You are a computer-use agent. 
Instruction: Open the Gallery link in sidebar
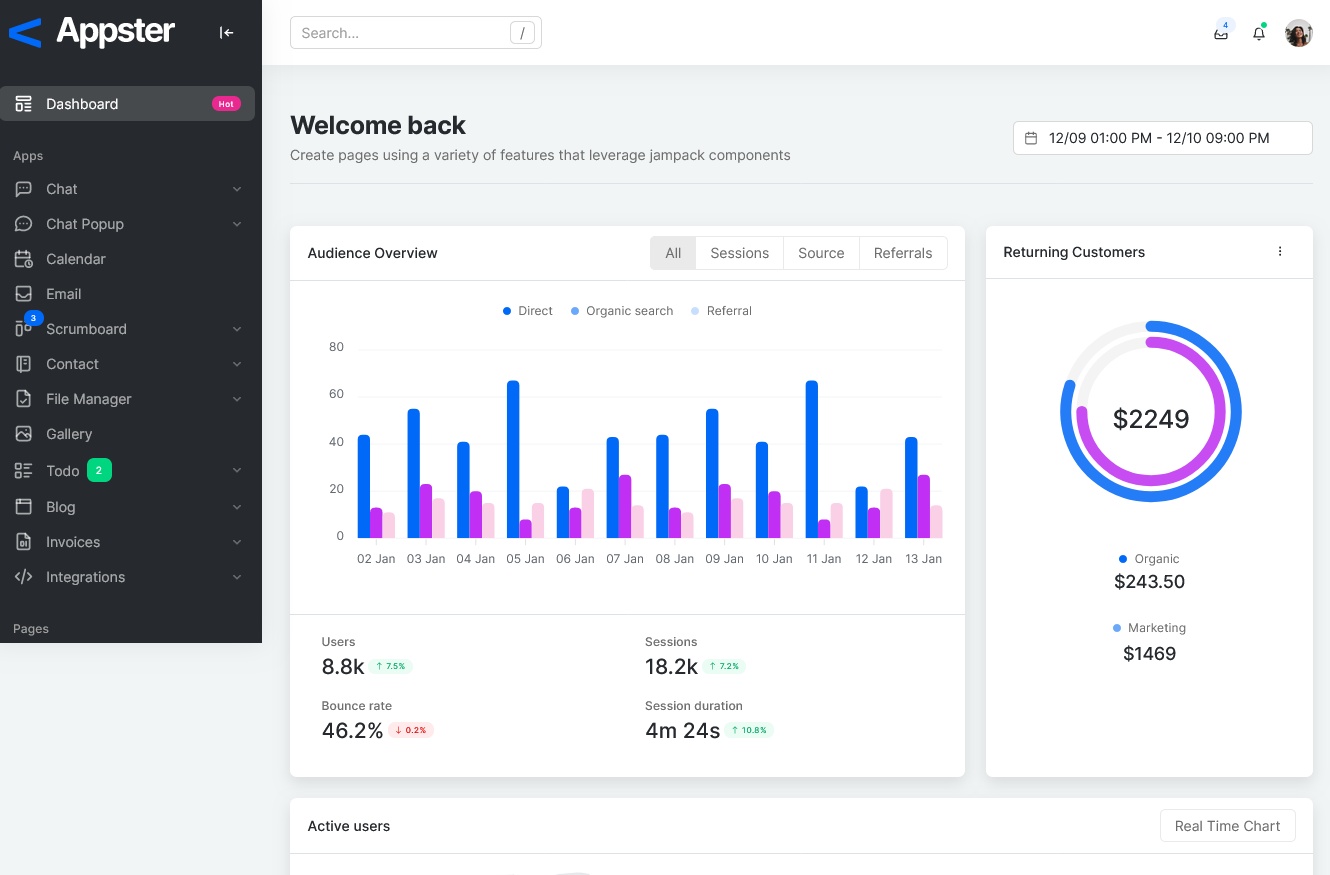pyautogui.click(x=69, y=434)
